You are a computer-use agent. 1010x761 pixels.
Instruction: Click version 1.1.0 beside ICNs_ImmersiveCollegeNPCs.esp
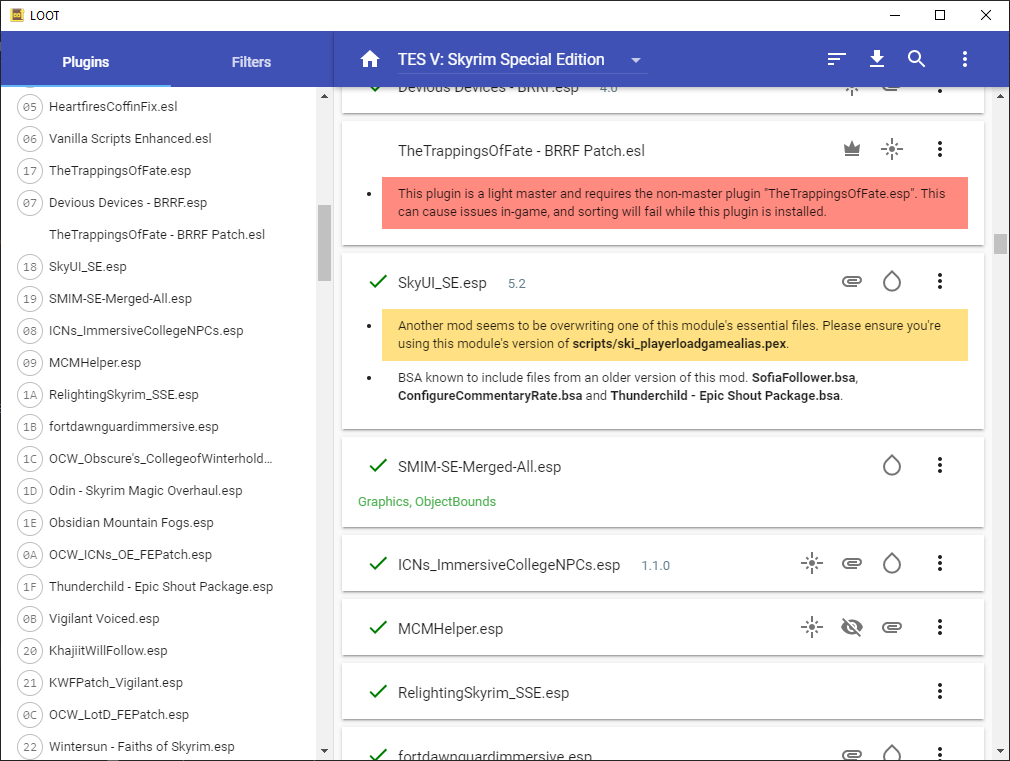point(656,566)
